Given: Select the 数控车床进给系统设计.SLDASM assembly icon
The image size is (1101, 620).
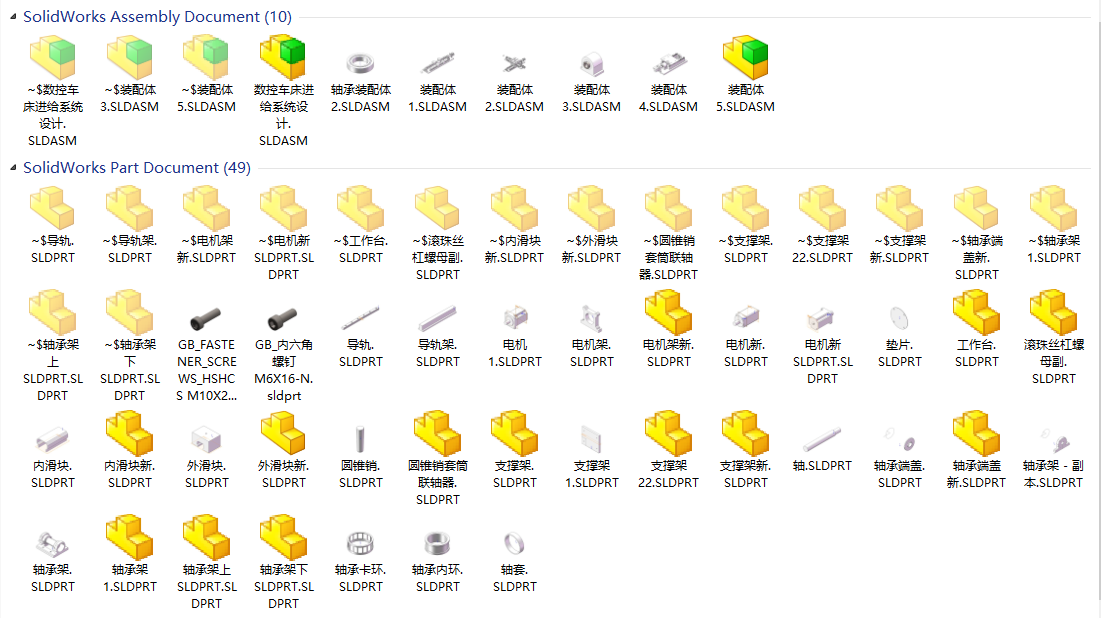Looking at the screenshot, I should pos(283,58).
